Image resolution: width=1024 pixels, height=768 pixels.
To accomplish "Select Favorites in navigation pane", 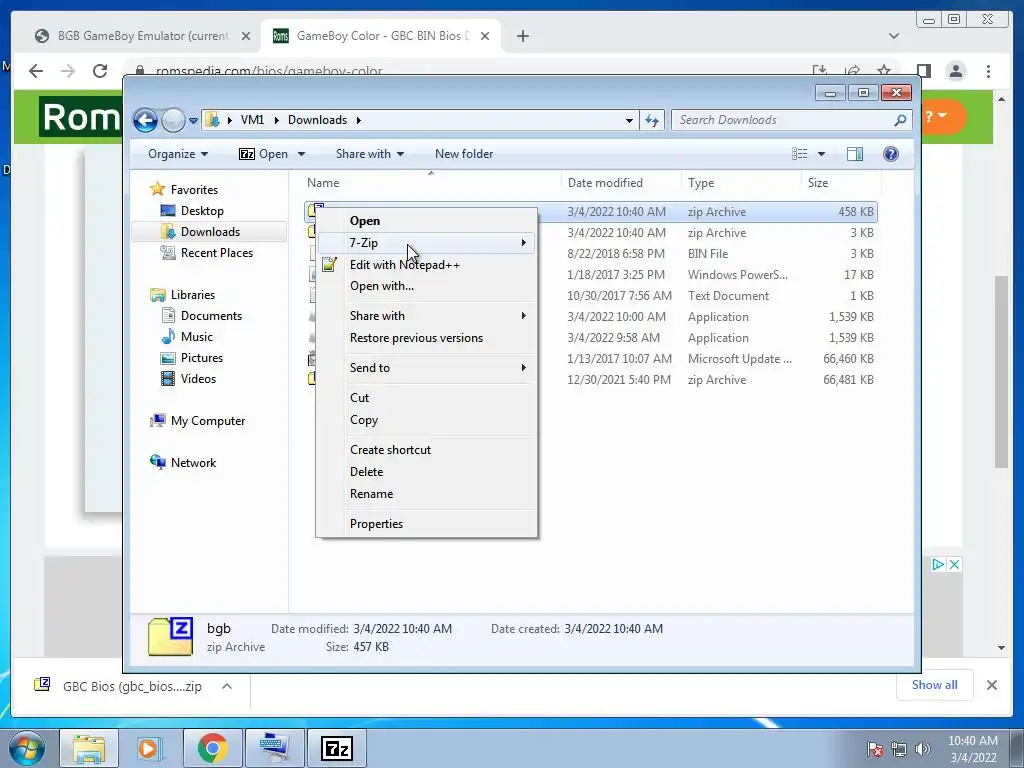I will click(194, 190).
